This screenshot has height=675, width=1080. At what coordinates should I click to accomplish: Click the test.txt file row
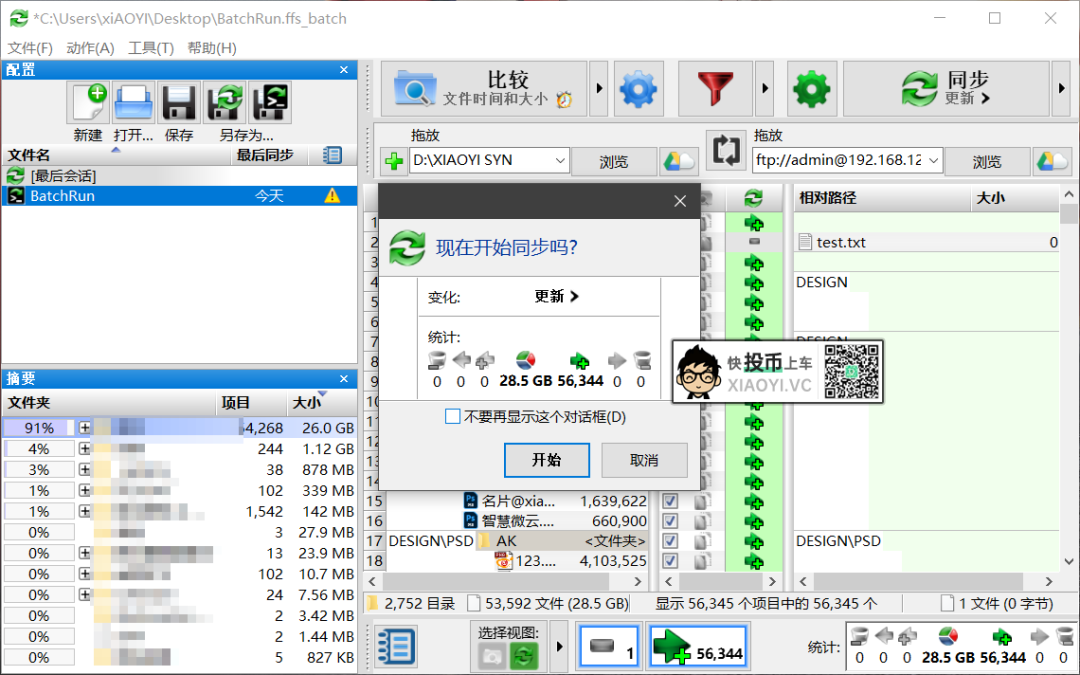pos(926,242)
